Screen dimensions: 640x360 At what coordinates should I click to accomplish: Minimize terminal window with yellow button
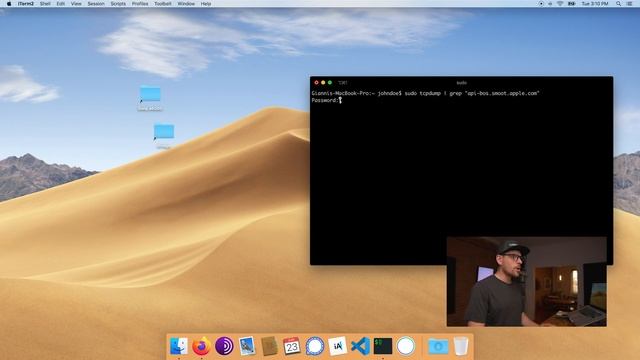(x=323, y=82)
